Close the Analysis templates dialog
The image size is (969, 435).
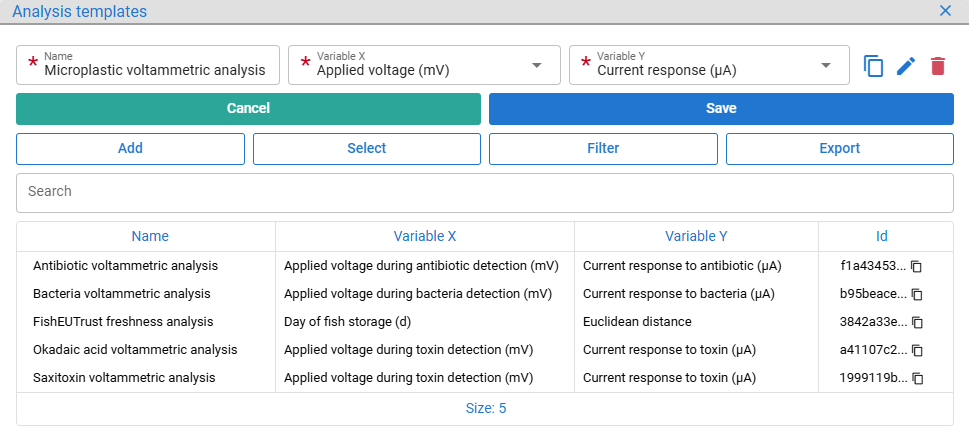(x=945, y=11)
